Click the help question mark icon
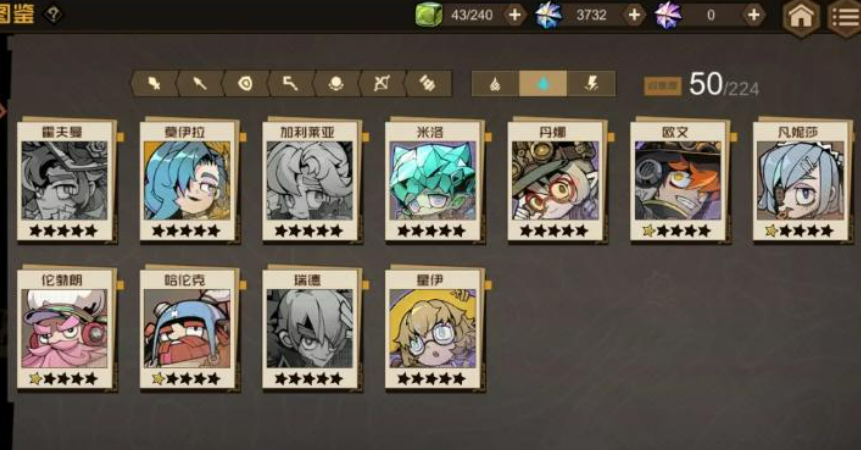861x450 pixels. click(53, 14)
